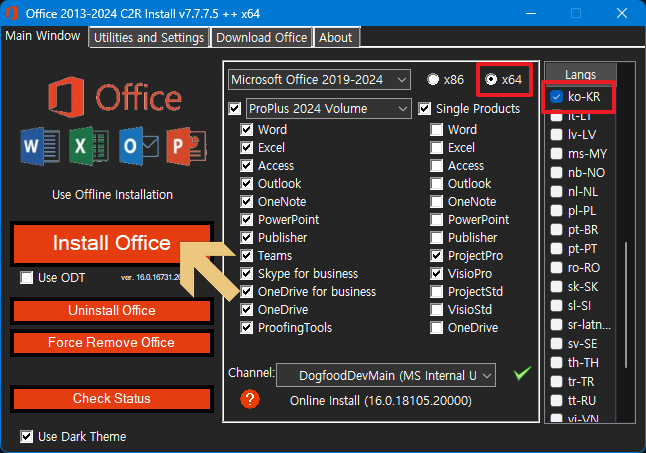Minimize the C2R Install window
646x453 pixels.
[x=531, y=13]
